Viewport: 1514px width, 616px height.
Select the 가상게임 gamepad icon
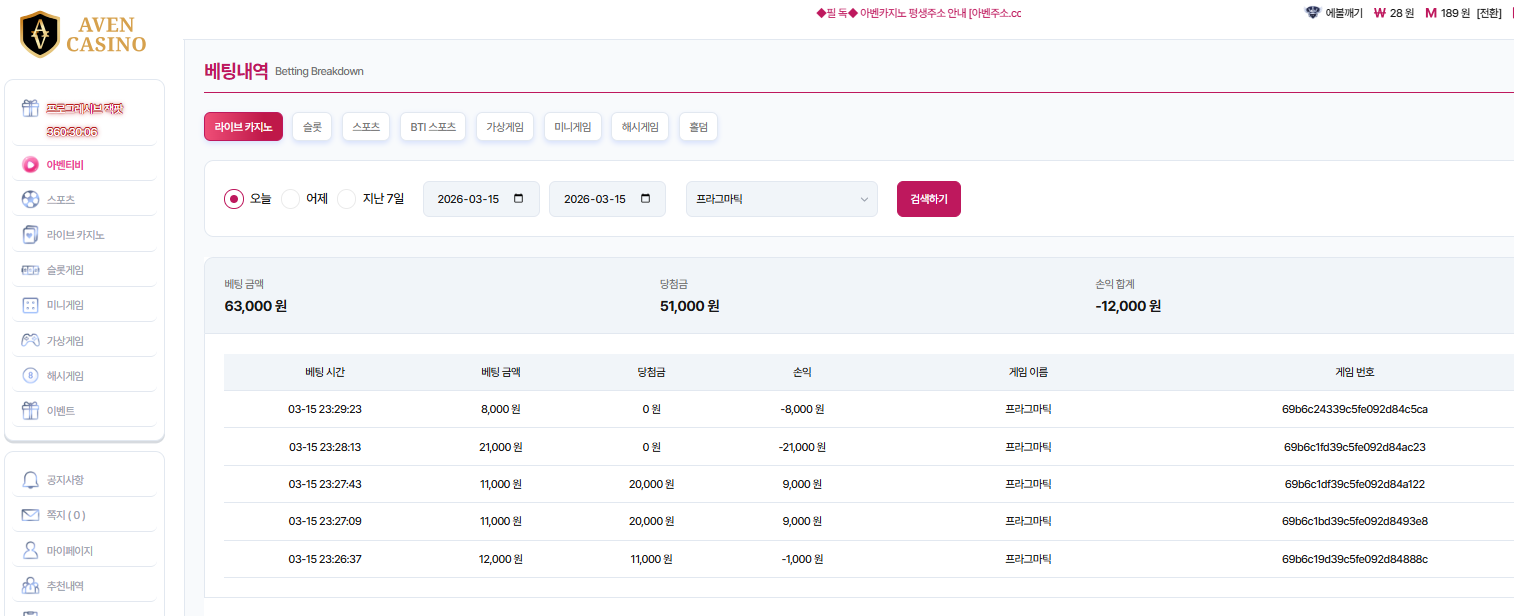[30, 340]
